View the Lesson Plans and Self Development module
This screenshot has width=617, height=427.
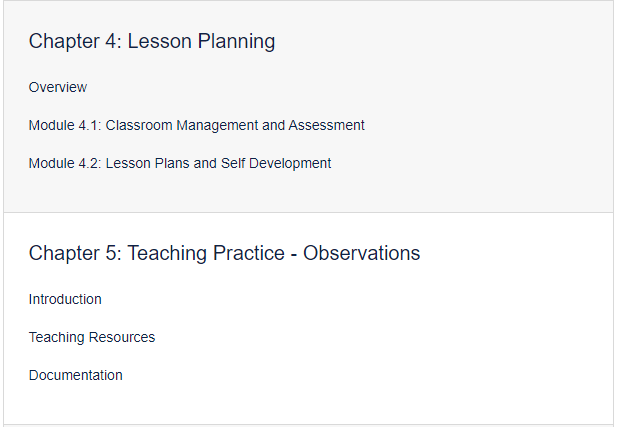pyautogui.click(x=180, y=163)
